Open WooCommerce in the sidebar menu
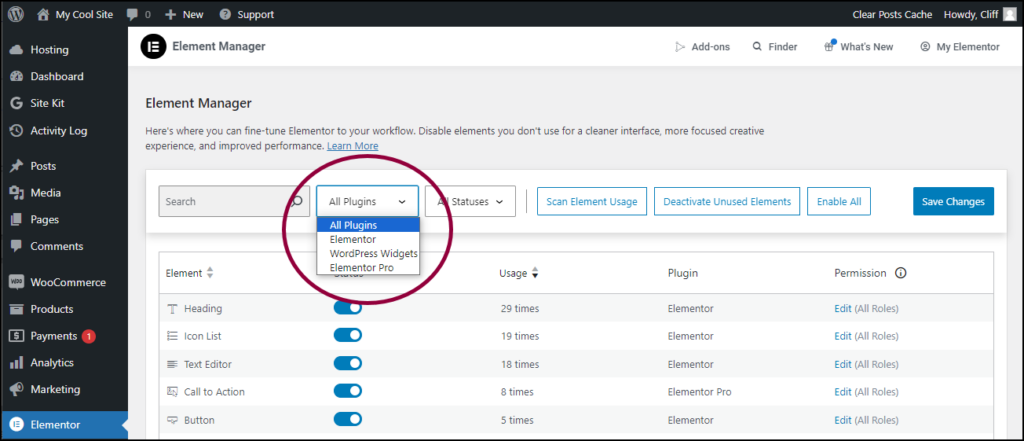 coord(67,282)
